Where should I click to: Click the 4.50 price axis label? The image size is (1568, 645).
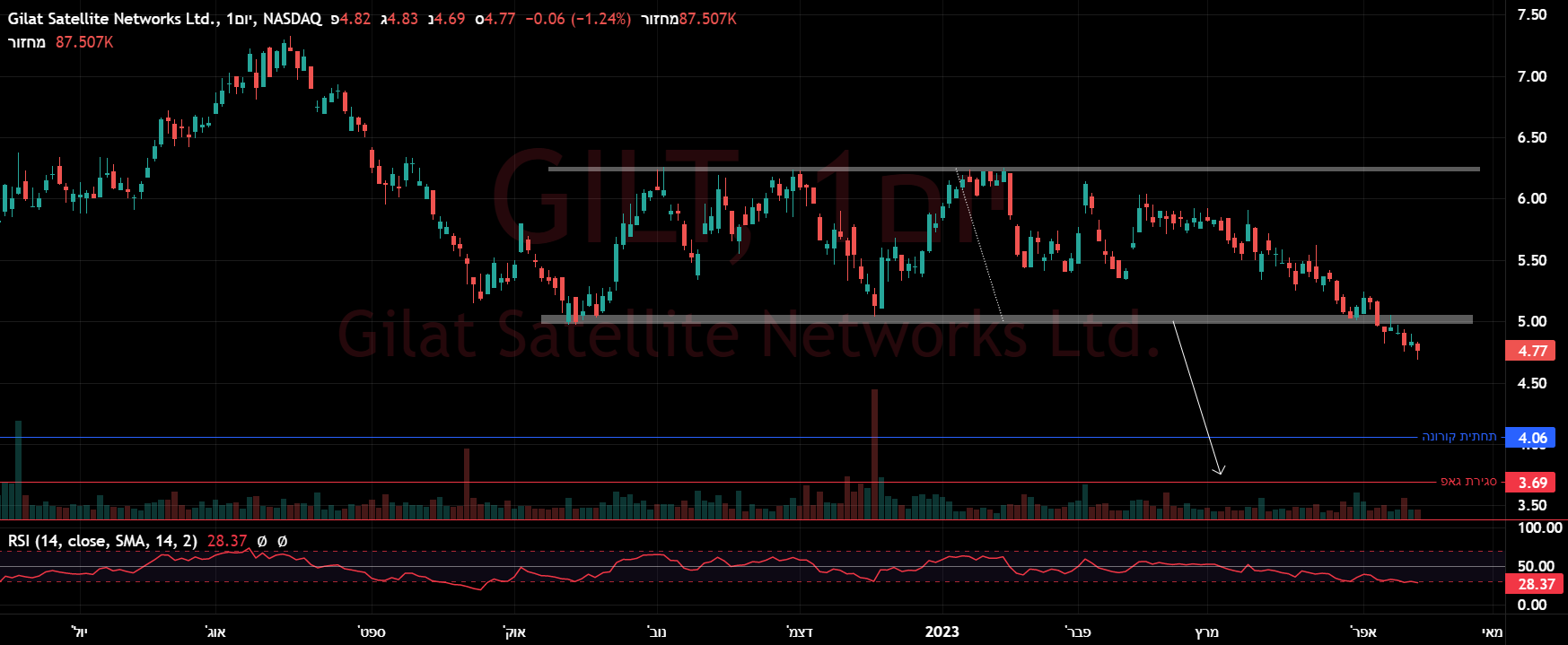pos(1532,383)
